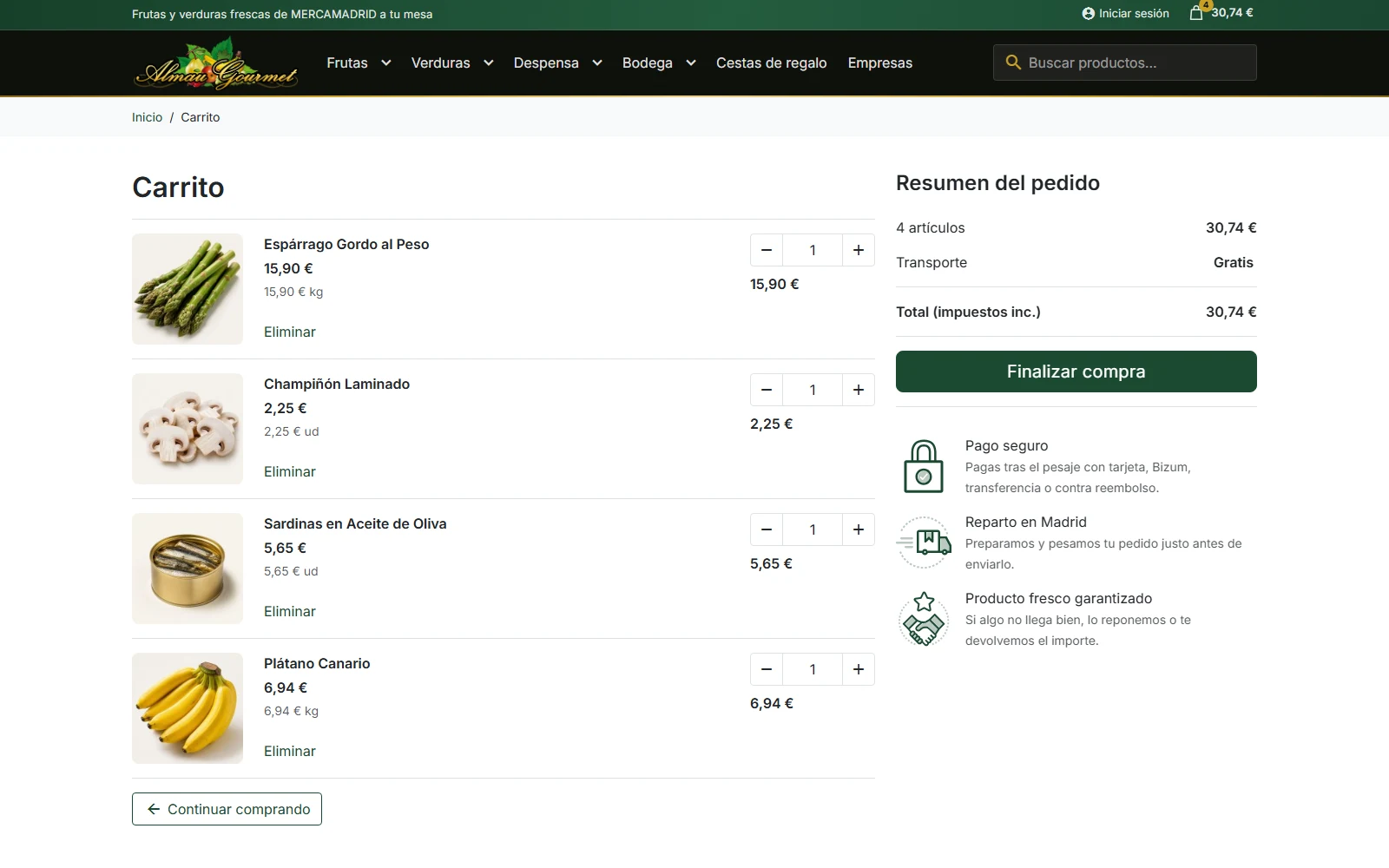The width and height of the screenshot is (1389, 868).
Task: Remove Champiñón Laminado with Eliminar
Action: point(290,471)
